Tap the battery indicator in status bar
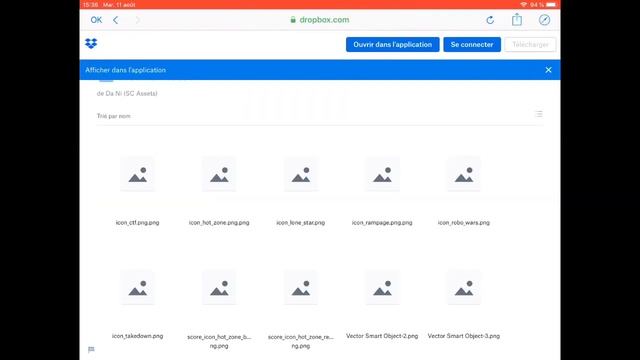The width and height of the screenshot is (640, 360). tap(551, 4)
